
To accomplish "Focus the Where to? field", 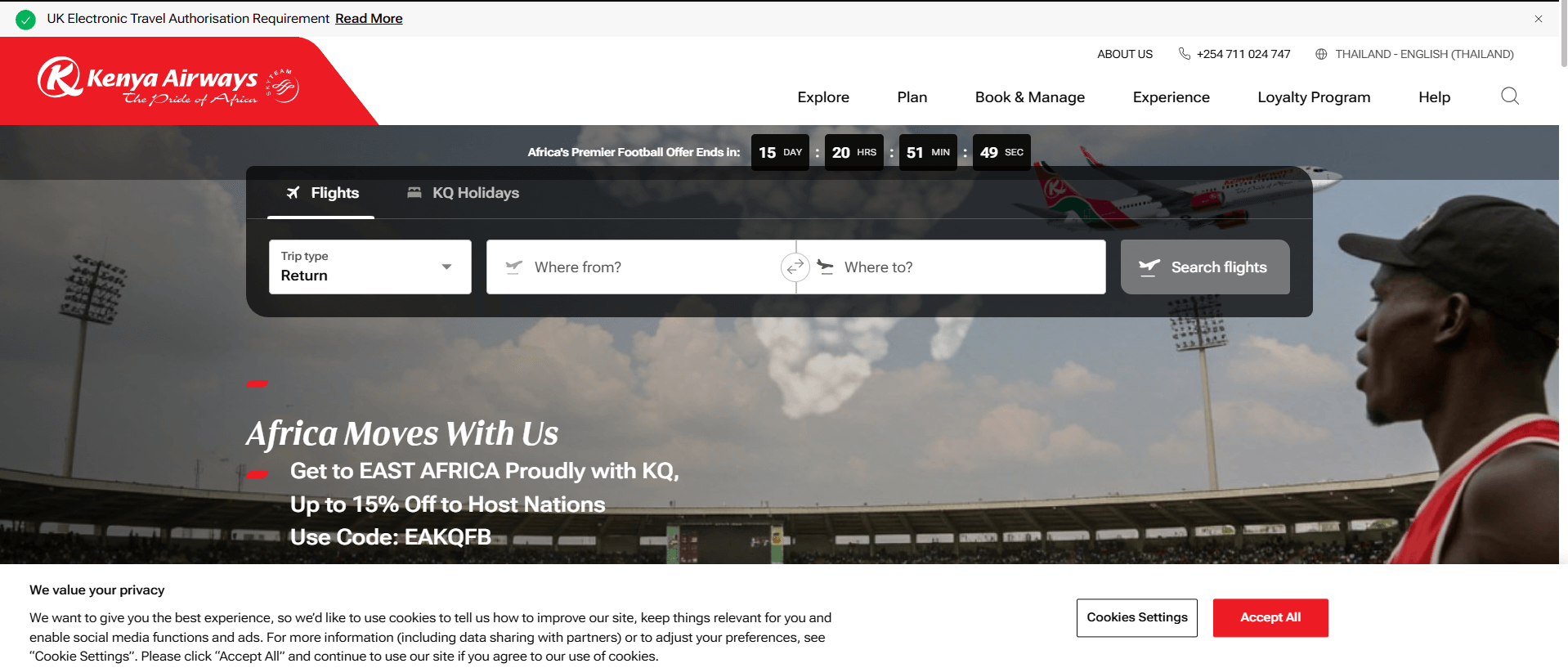I will pos(951,267).
